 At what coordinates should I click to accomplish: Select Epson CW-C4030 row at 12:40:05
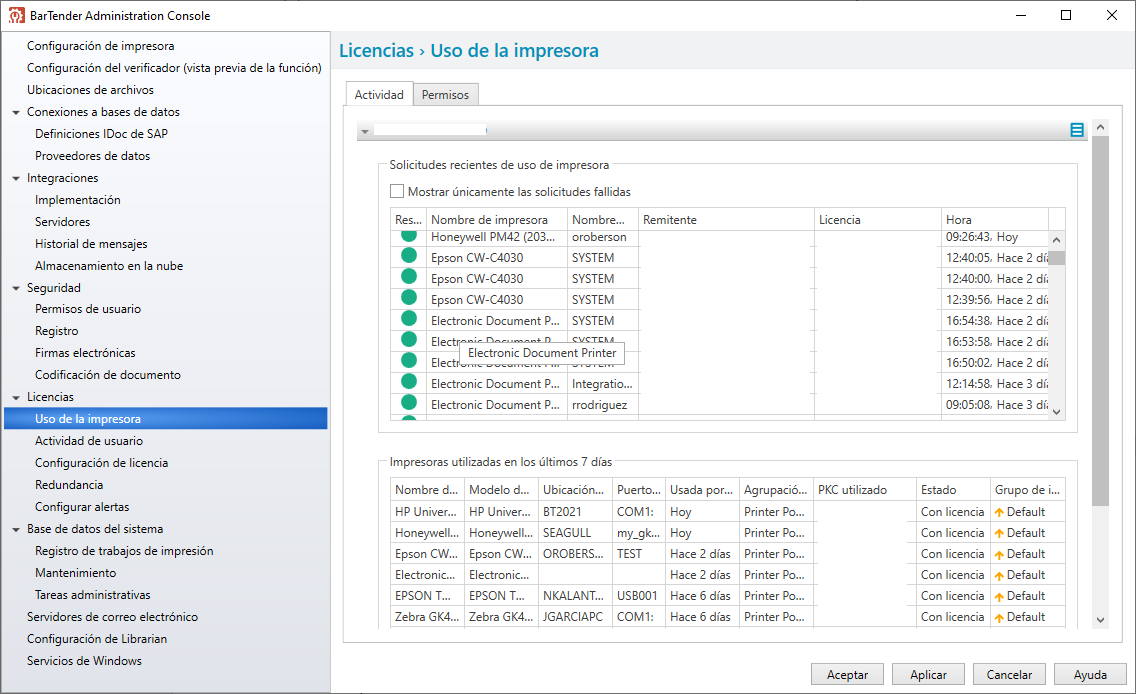click(719, 258)
